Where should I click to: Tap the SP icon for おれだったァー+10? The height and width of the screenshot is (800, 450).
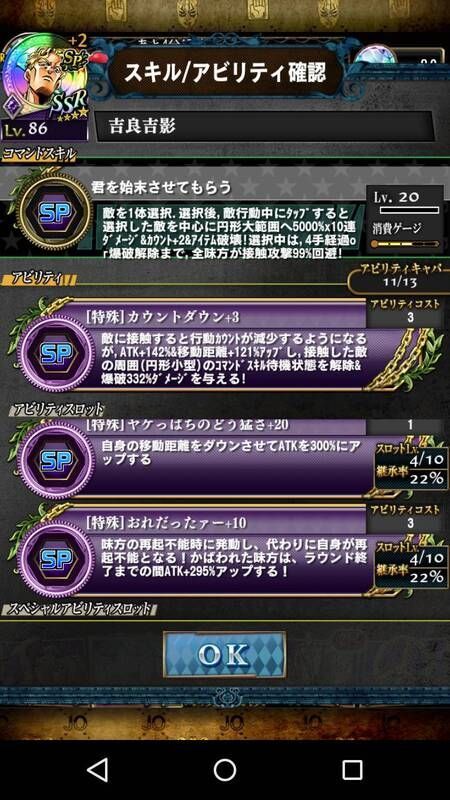point(55,559)
